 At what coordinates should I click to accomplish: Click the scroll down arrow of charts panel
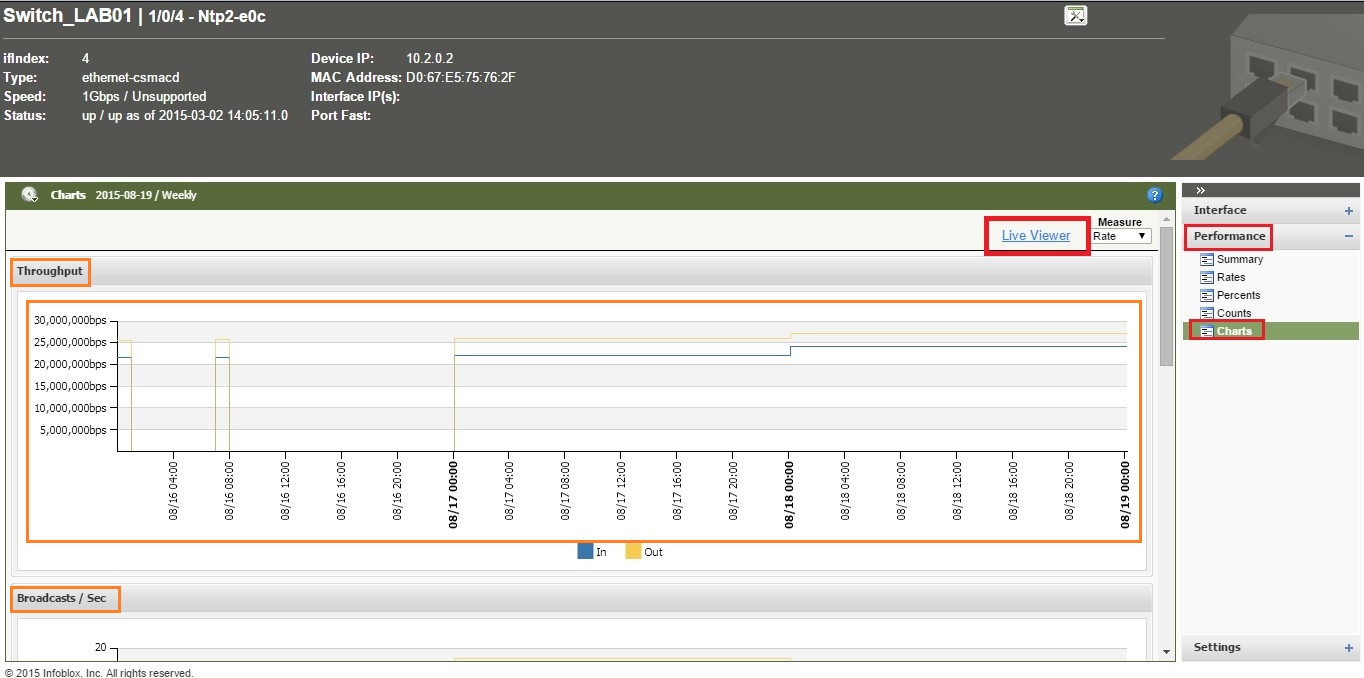pyautogui.click(x=1166, y=652)
